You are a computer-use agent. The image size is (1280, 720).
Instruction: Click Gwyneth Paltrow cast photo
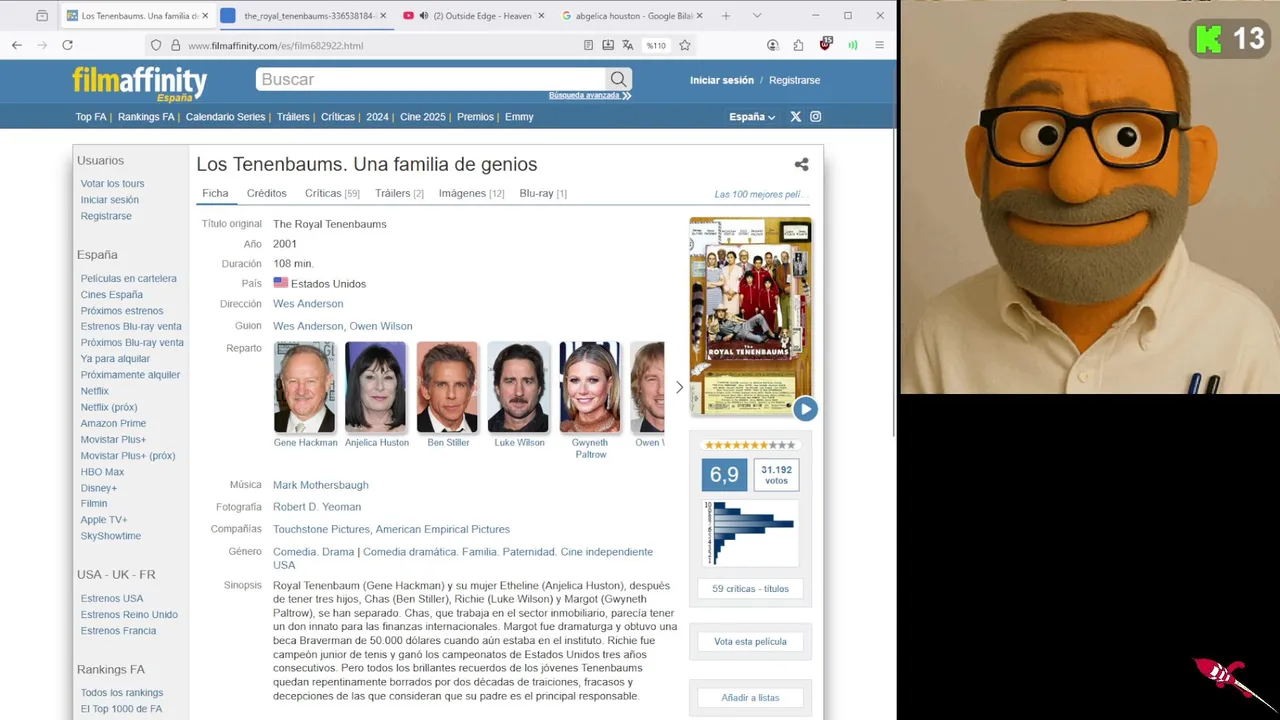click(590, 387)
